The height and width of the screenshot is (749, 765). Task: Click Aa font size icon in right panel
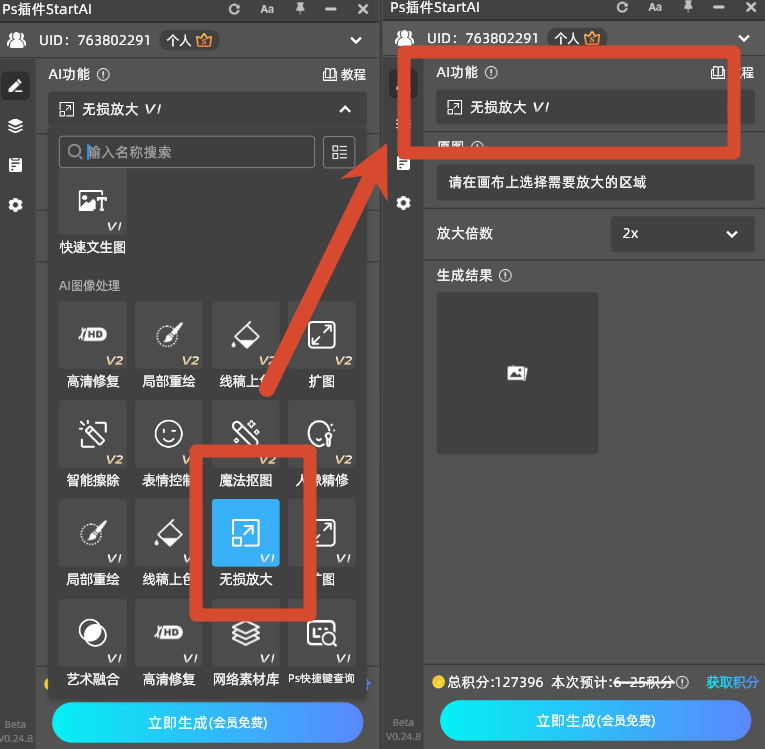[x=655, y=7]
